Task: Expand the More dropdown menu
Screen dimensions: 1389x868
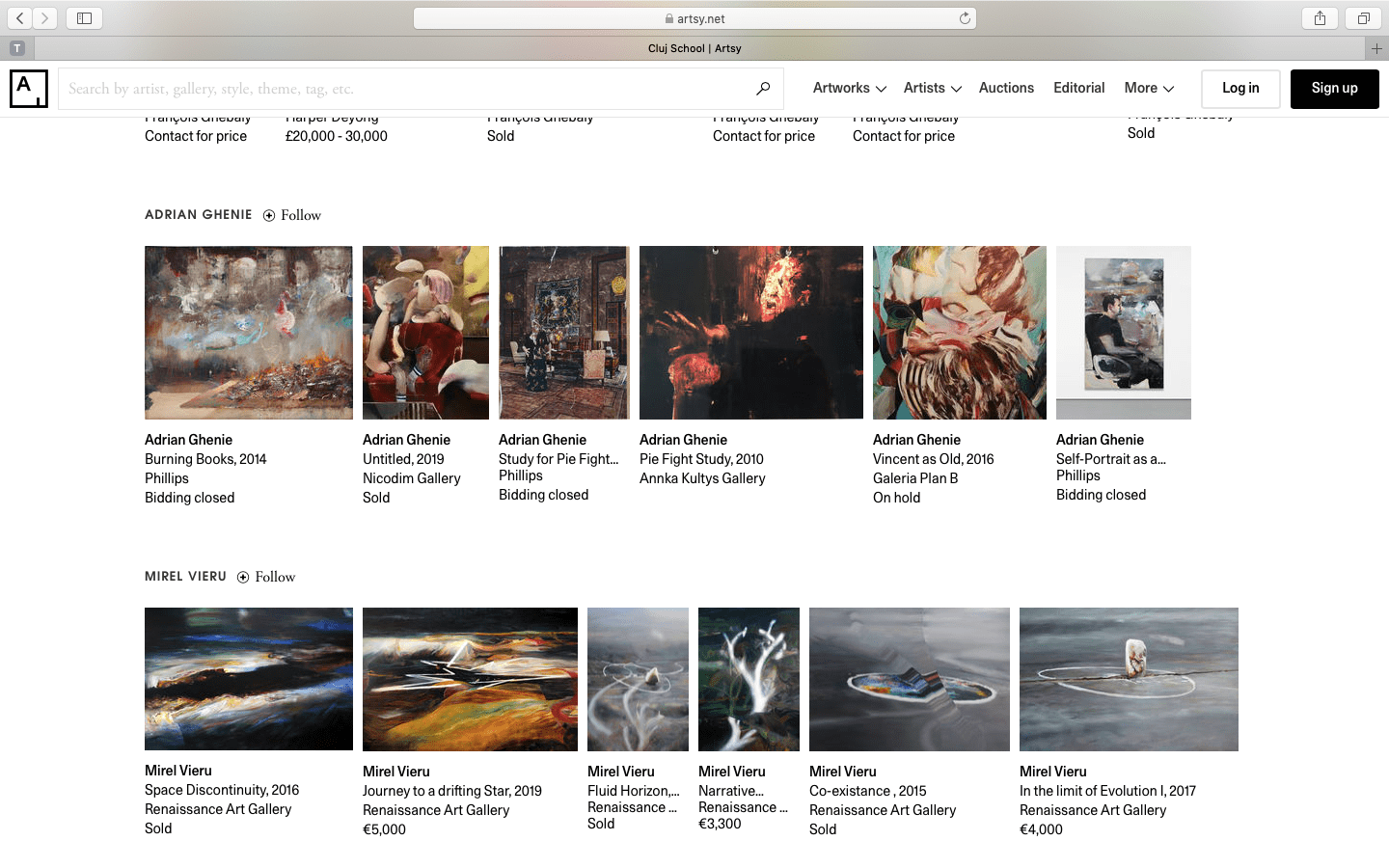Action: tap(1149, 88)
